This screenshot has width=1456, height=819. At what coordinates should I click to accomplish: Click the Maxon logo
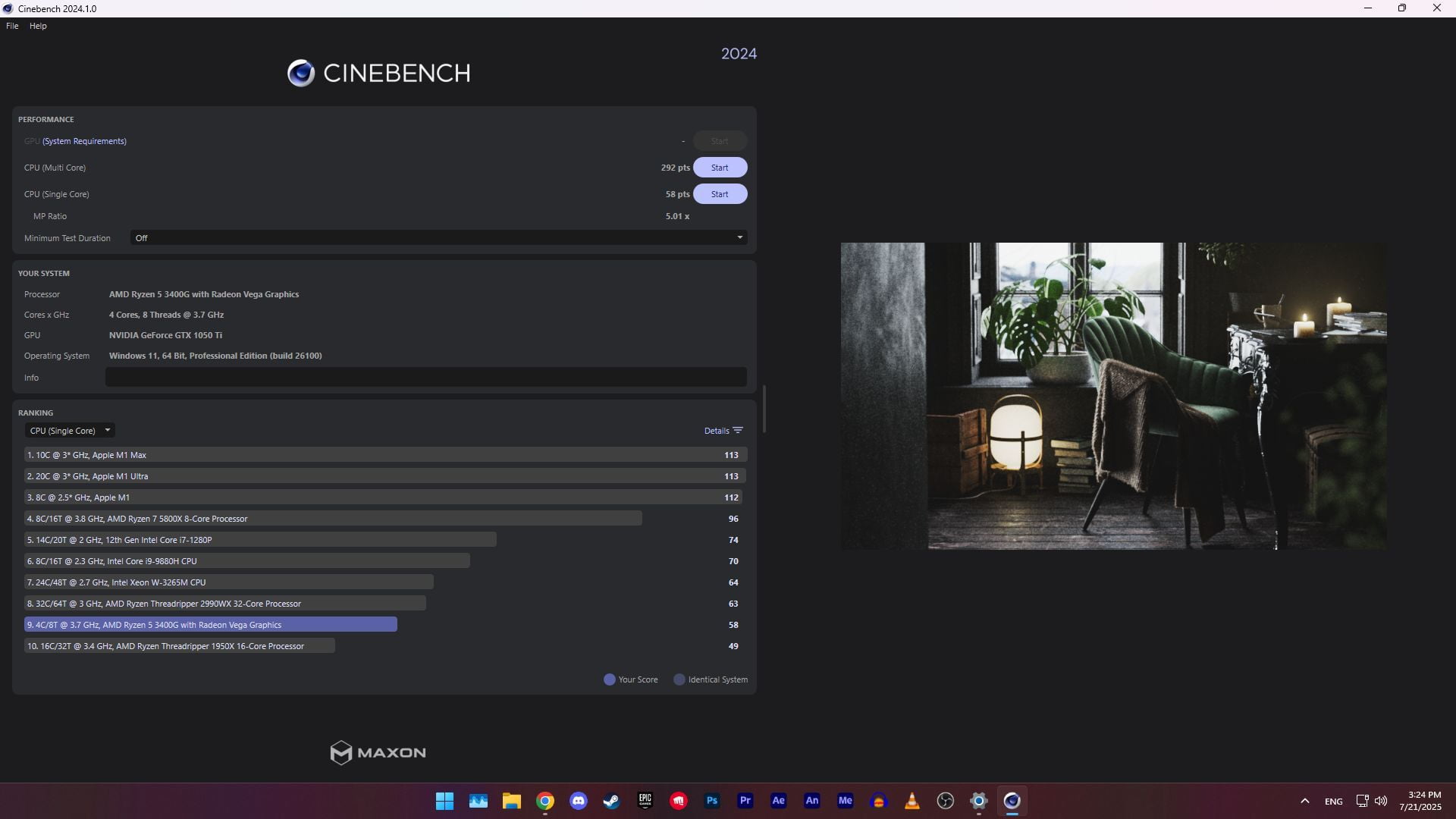pos(378,752)
